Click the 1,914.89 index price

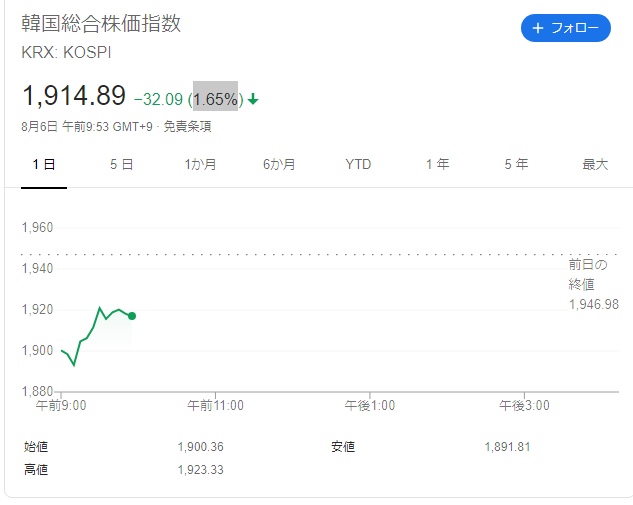click(74, 96)
